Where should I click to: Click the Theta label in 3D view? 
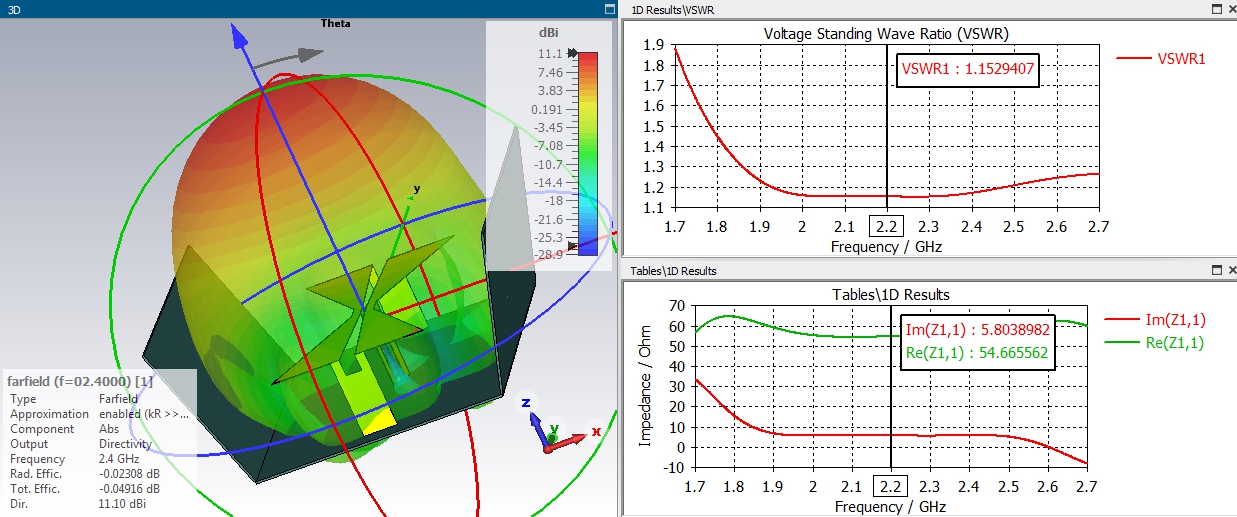[x=336, y=23]
